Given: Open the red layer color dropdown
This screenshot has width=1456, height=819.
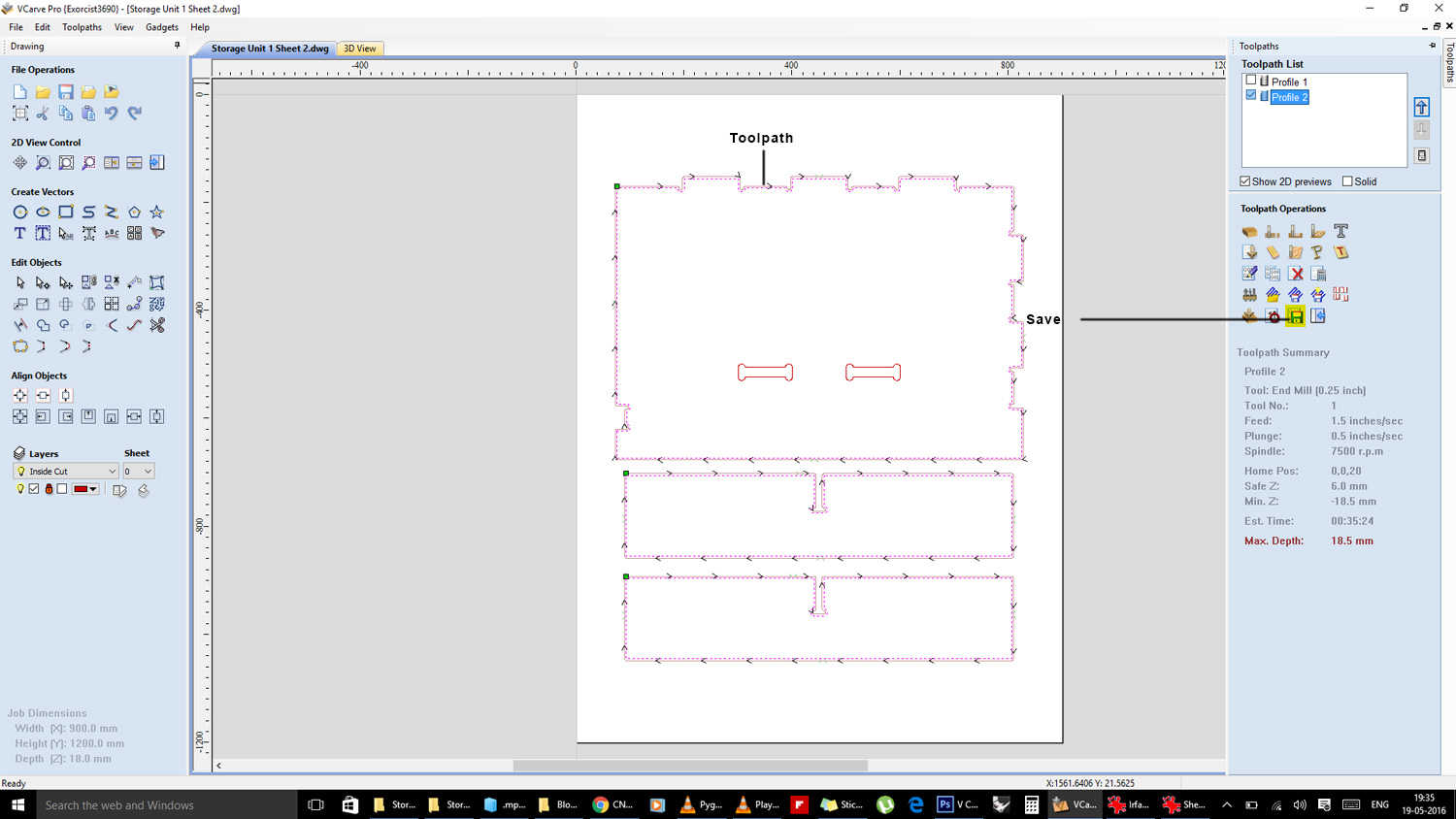Looking at the screenshot, I should click(x=93, y=489).
